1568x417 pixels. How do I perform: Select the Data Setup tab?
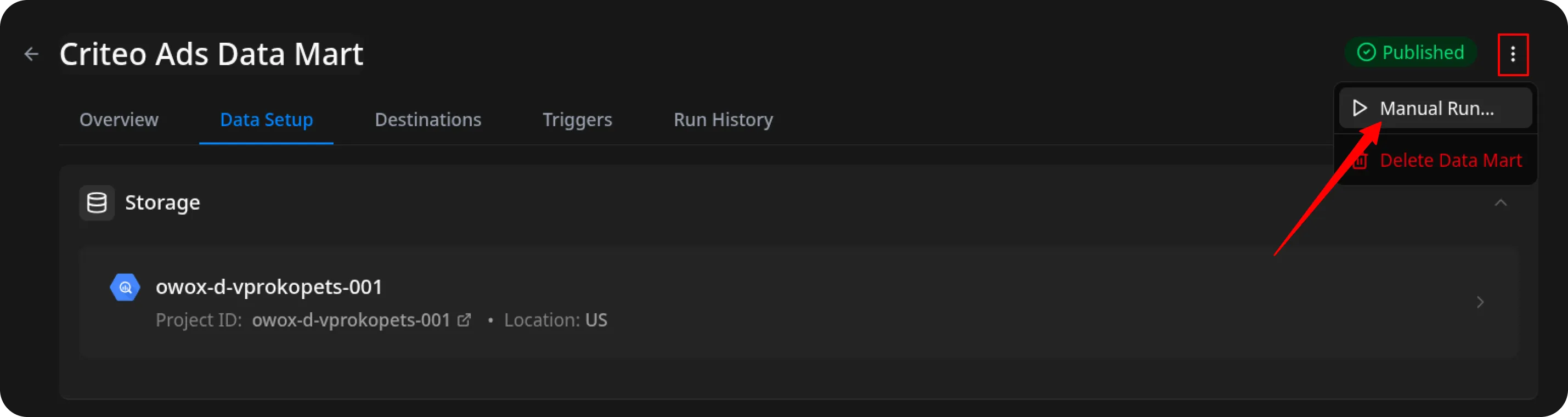point(266,120)
